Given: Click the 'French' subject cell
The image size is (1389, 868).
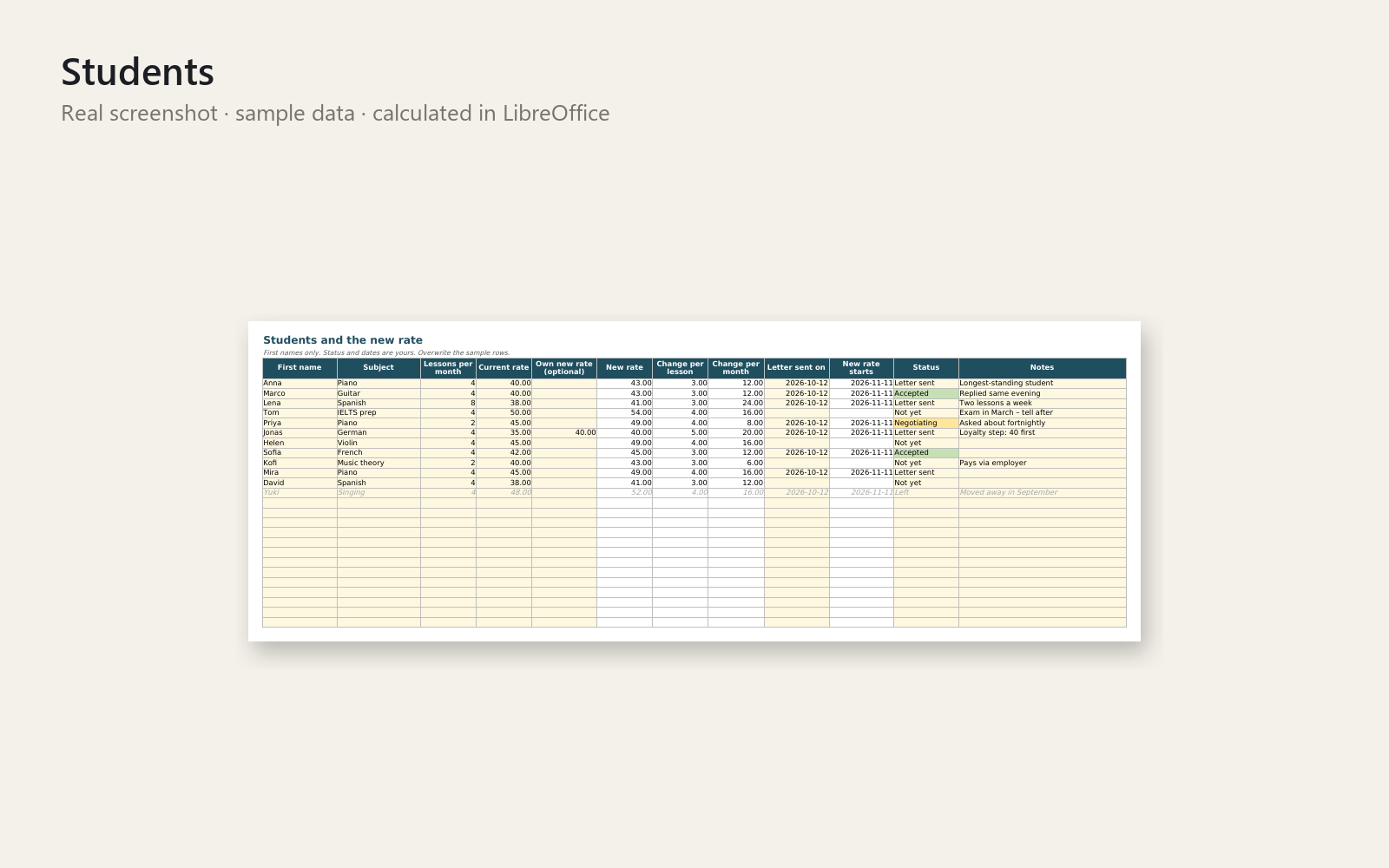Looking at the screenshot, I should point(379,453).
